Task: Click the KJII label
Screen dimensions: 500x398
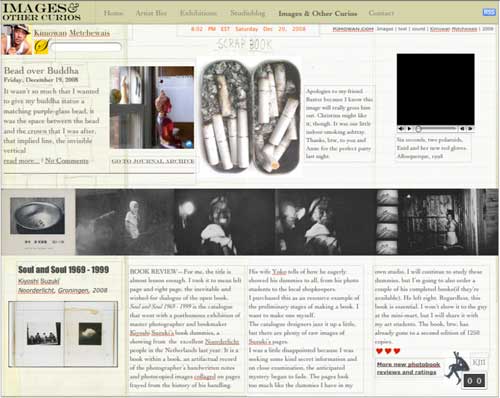Action: 479,362
